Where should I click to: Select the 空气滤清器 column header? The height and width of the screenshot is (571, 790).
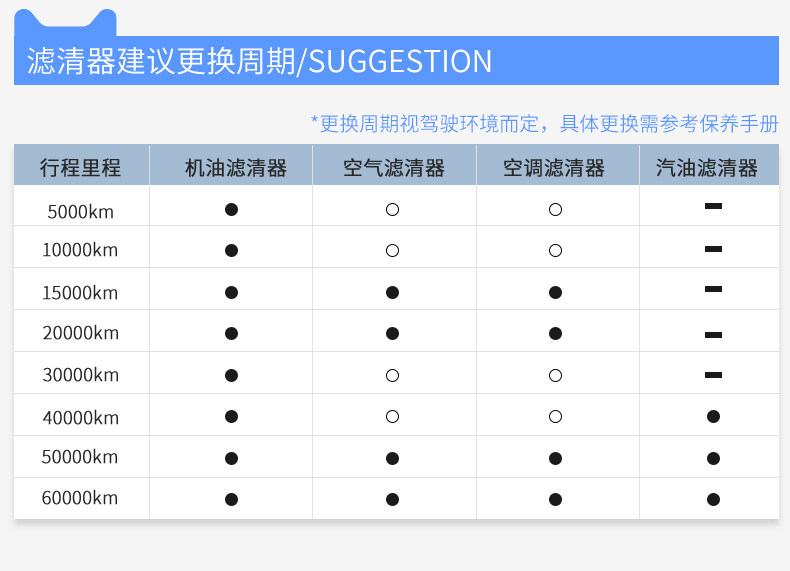[394, 167]
